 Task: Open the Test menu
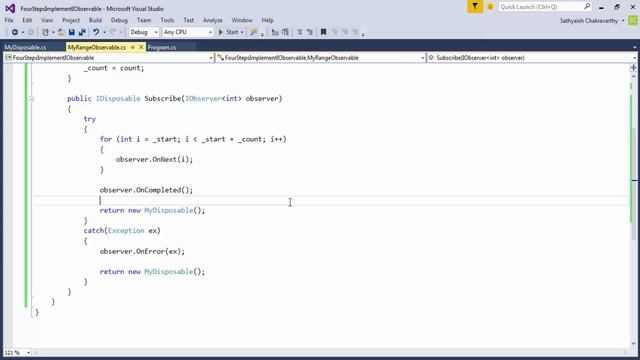click(189, 20)
